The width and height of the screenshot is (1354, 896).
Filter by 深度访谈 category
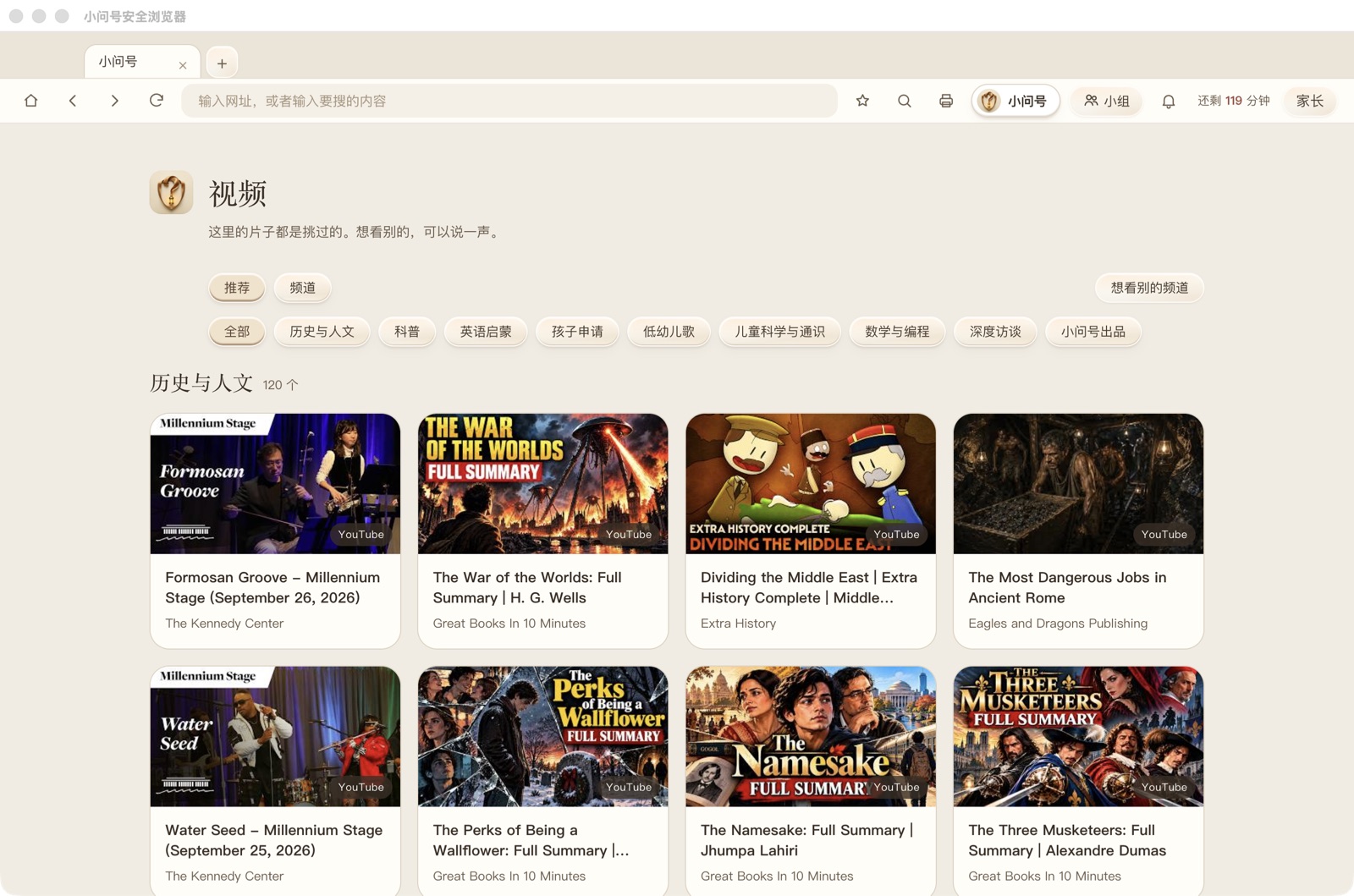(995, 332)
